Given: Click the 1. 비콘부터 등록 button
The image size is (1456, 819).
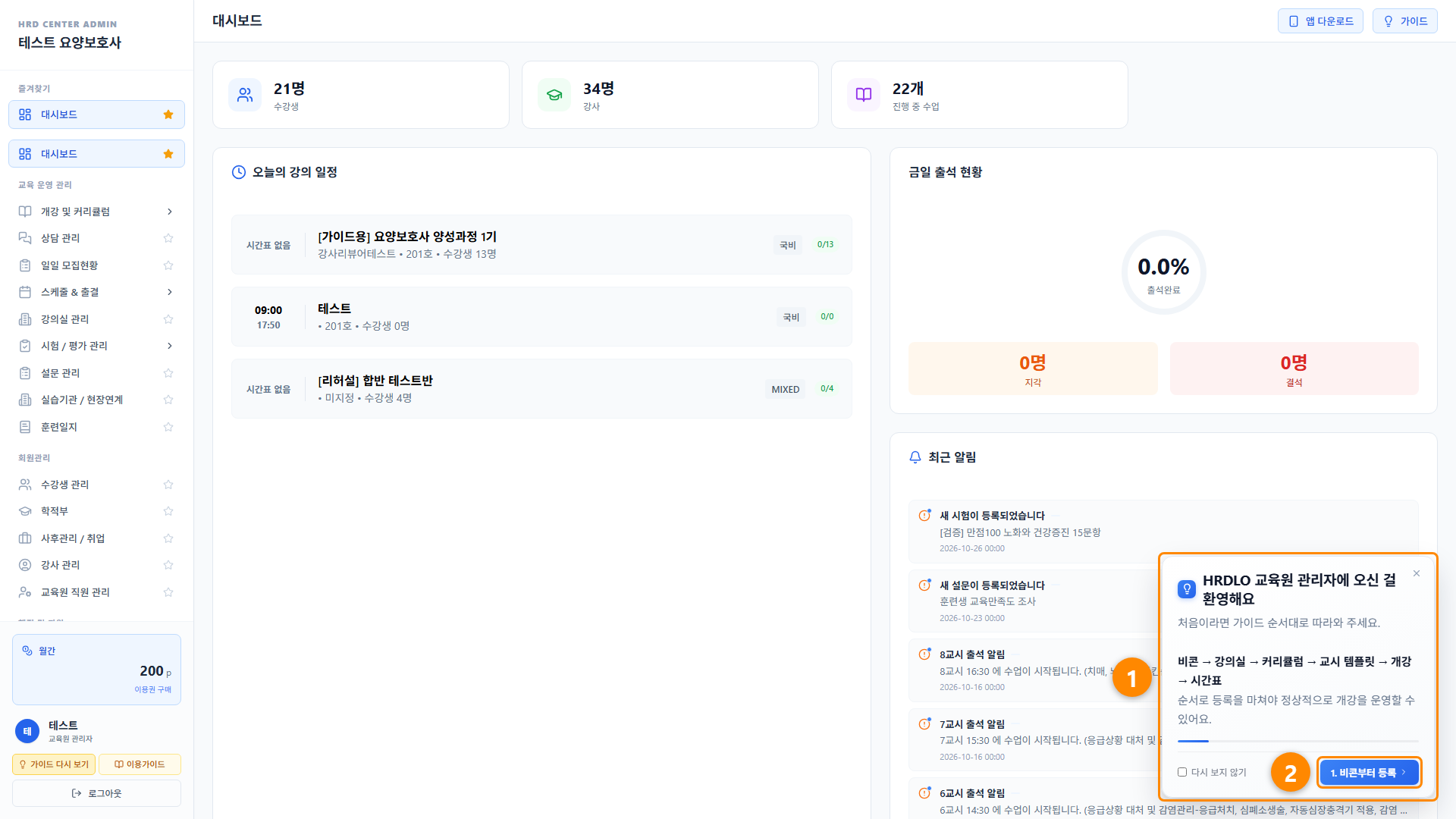Looking at the screenshot, I should (1369, 773).
